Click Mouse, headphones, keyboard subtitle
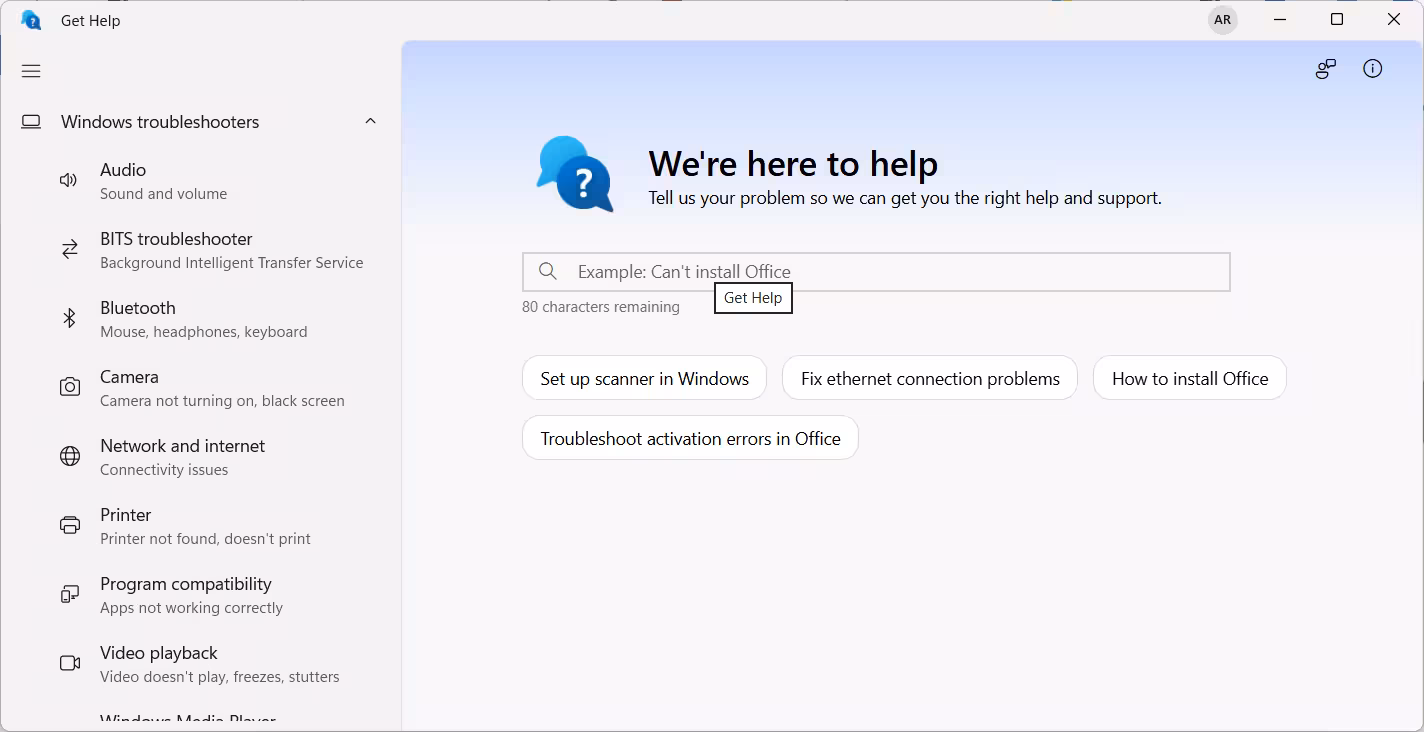This screenshot has height=732, width=1424. click(x=203, y=332)
